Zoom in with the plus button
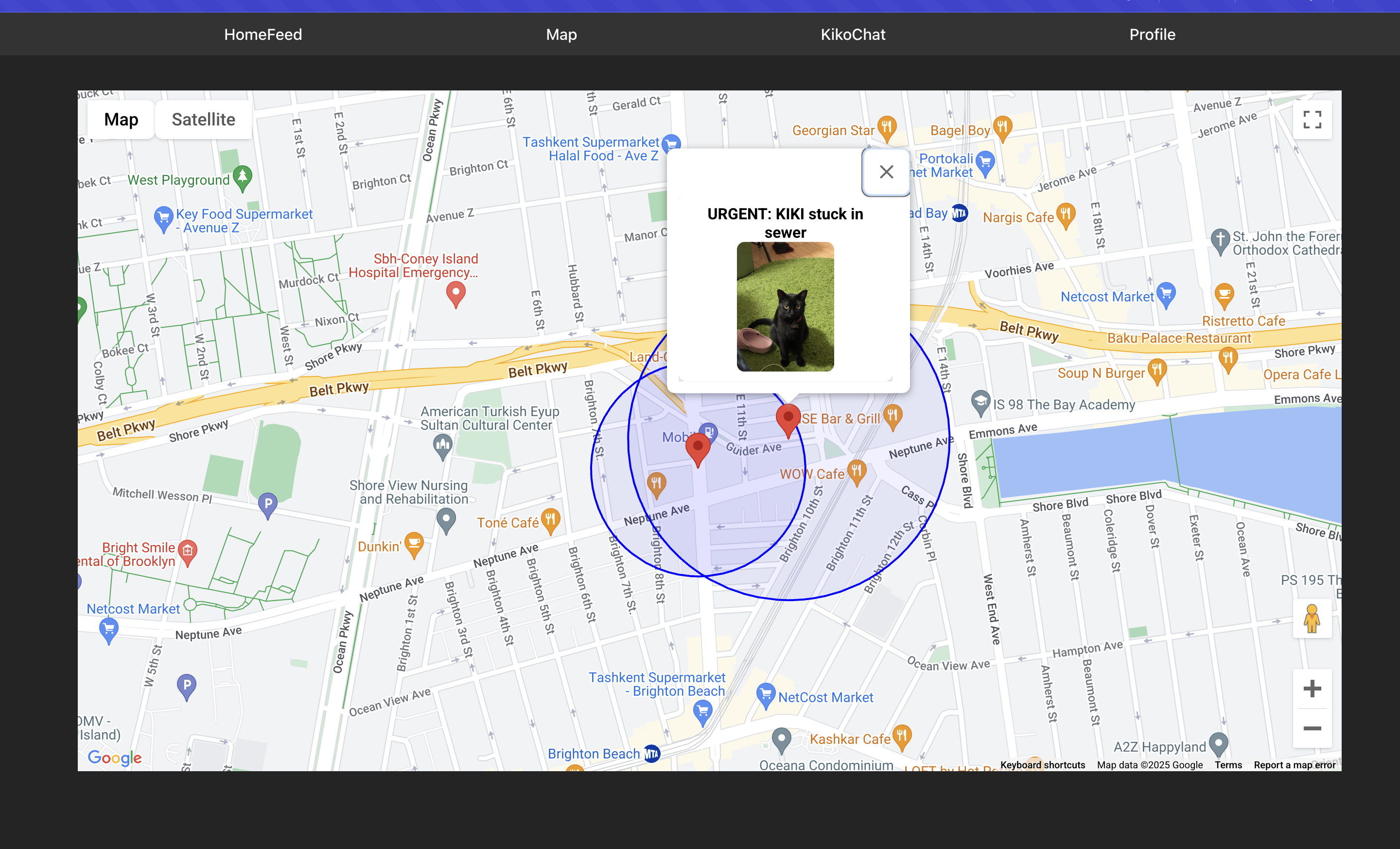1400x849 pixels. 1312,689
